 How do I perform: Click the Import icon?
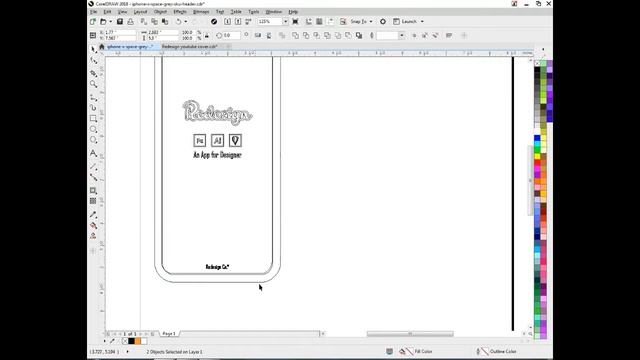[227, 21]
